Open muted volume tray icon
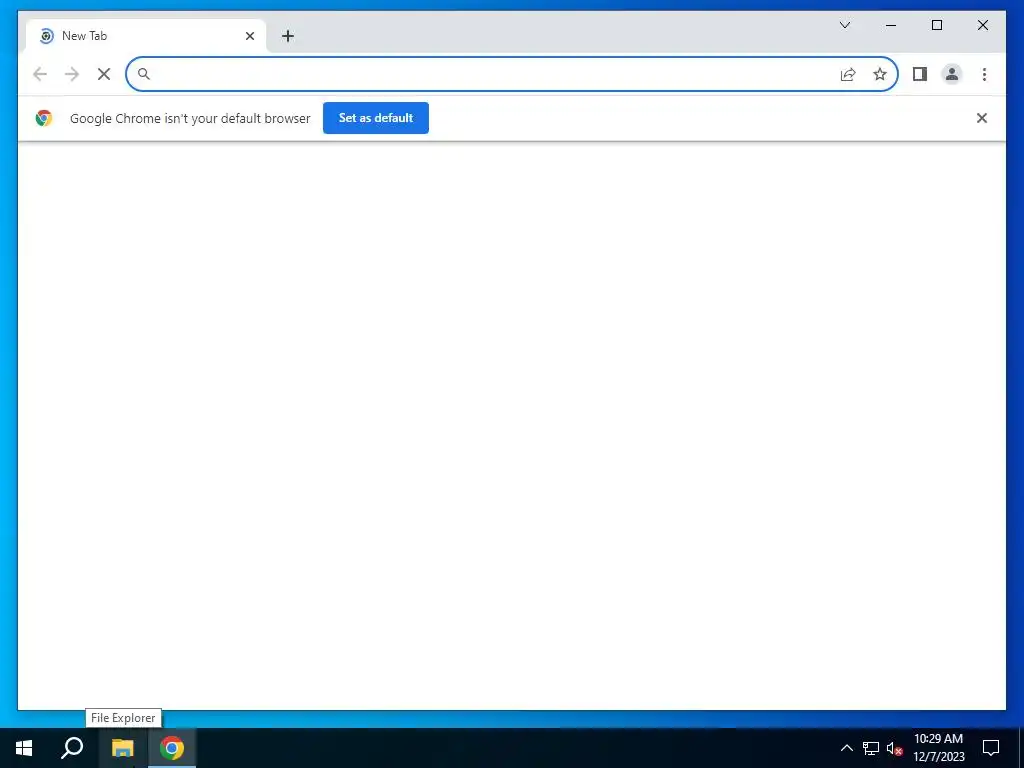Viewport: 1024px width, 768px height. pos(894,748)
